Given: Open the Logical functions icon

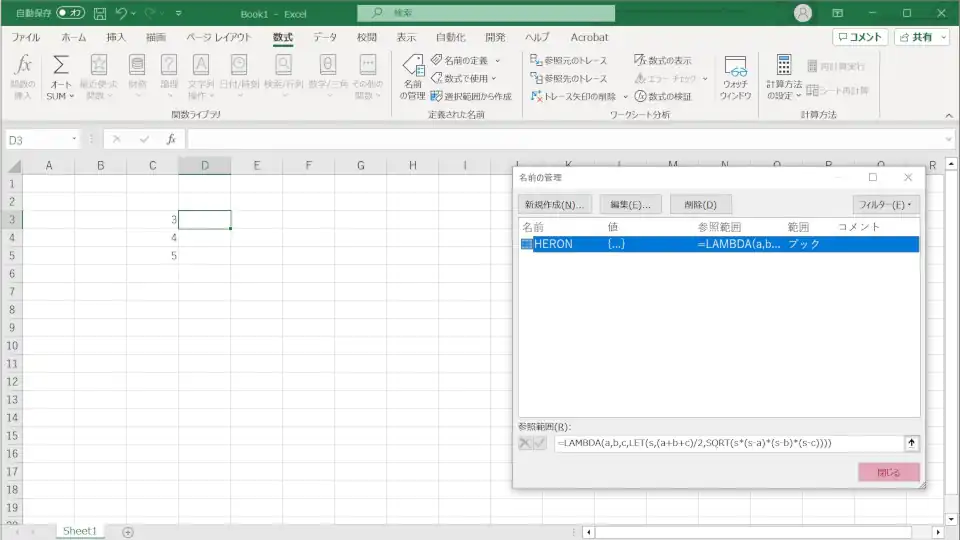Looking at the screenshot, I should click(x=169, y=65).
